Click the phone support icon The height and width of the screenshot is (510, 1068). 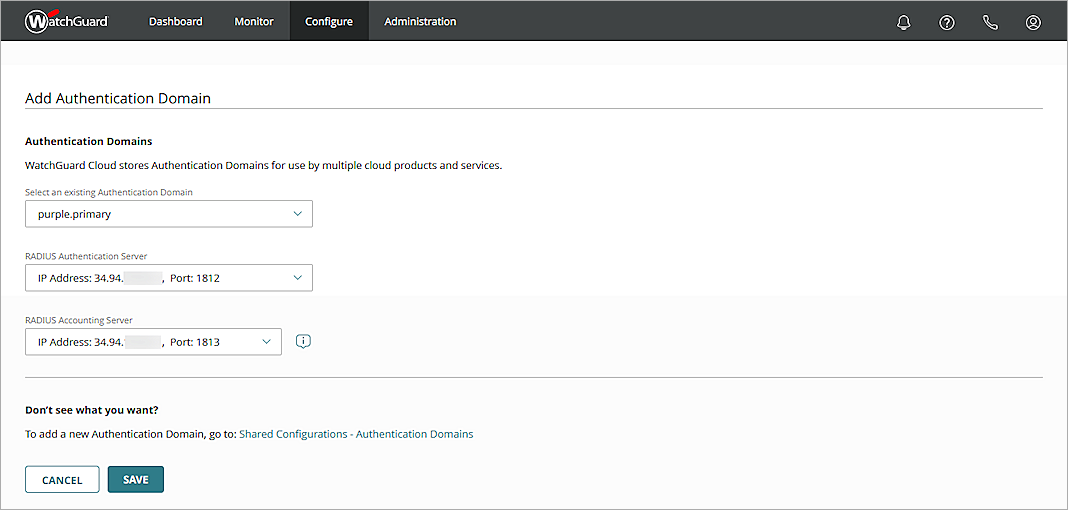click(990, 22)
